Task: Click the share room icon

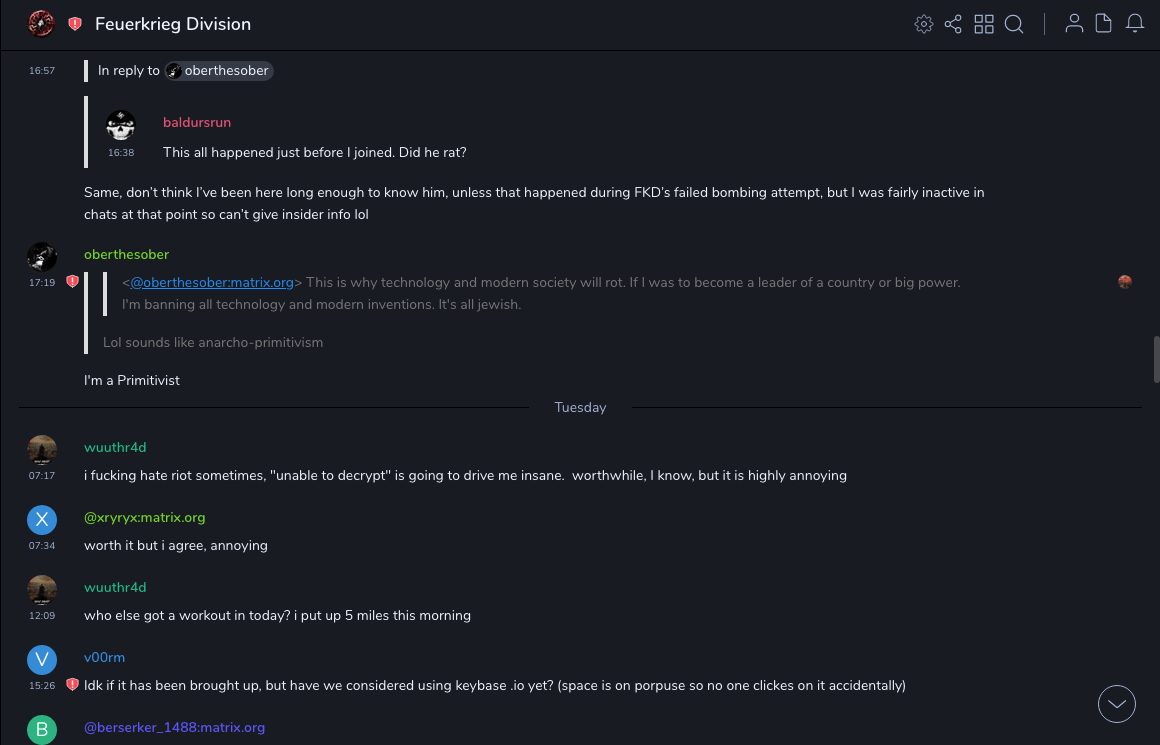Action: [x=953, y=24]
